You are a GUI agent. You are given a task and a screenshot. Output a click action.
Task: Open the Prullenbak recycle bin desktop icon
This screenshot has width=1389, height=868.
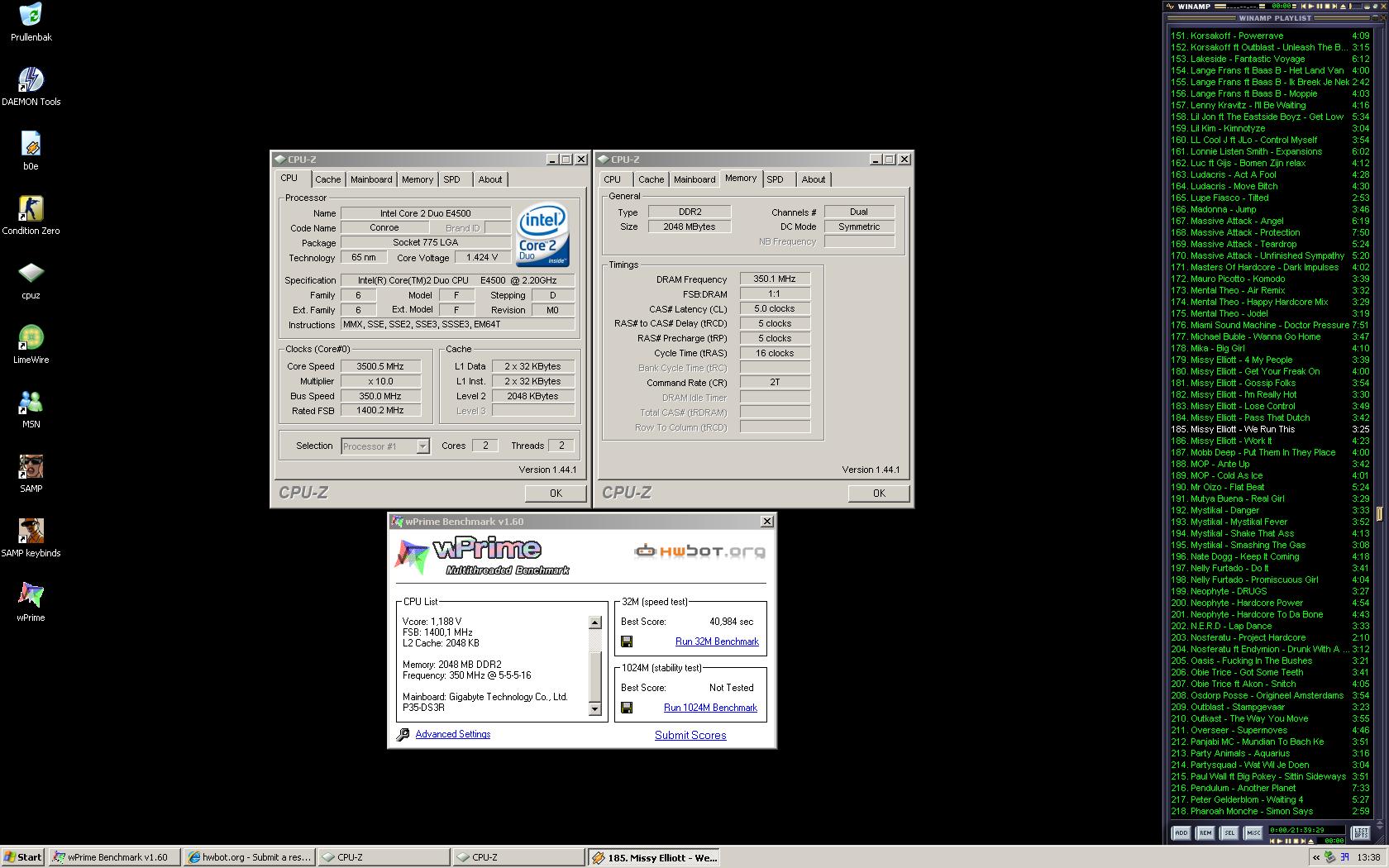[31, 15]
